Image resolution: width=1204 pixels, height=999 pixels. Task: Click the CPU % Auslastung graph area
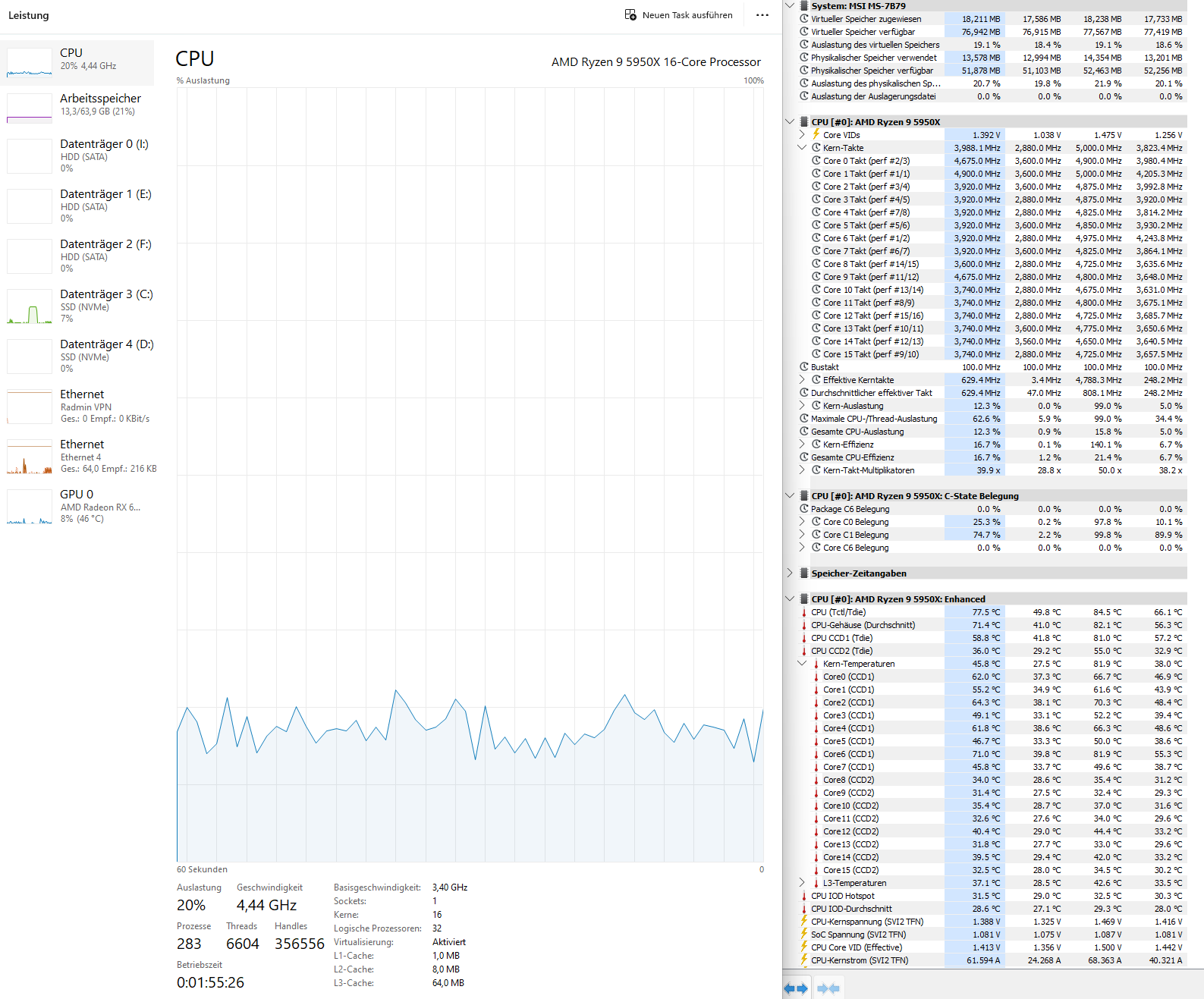(x=470, y=474)
